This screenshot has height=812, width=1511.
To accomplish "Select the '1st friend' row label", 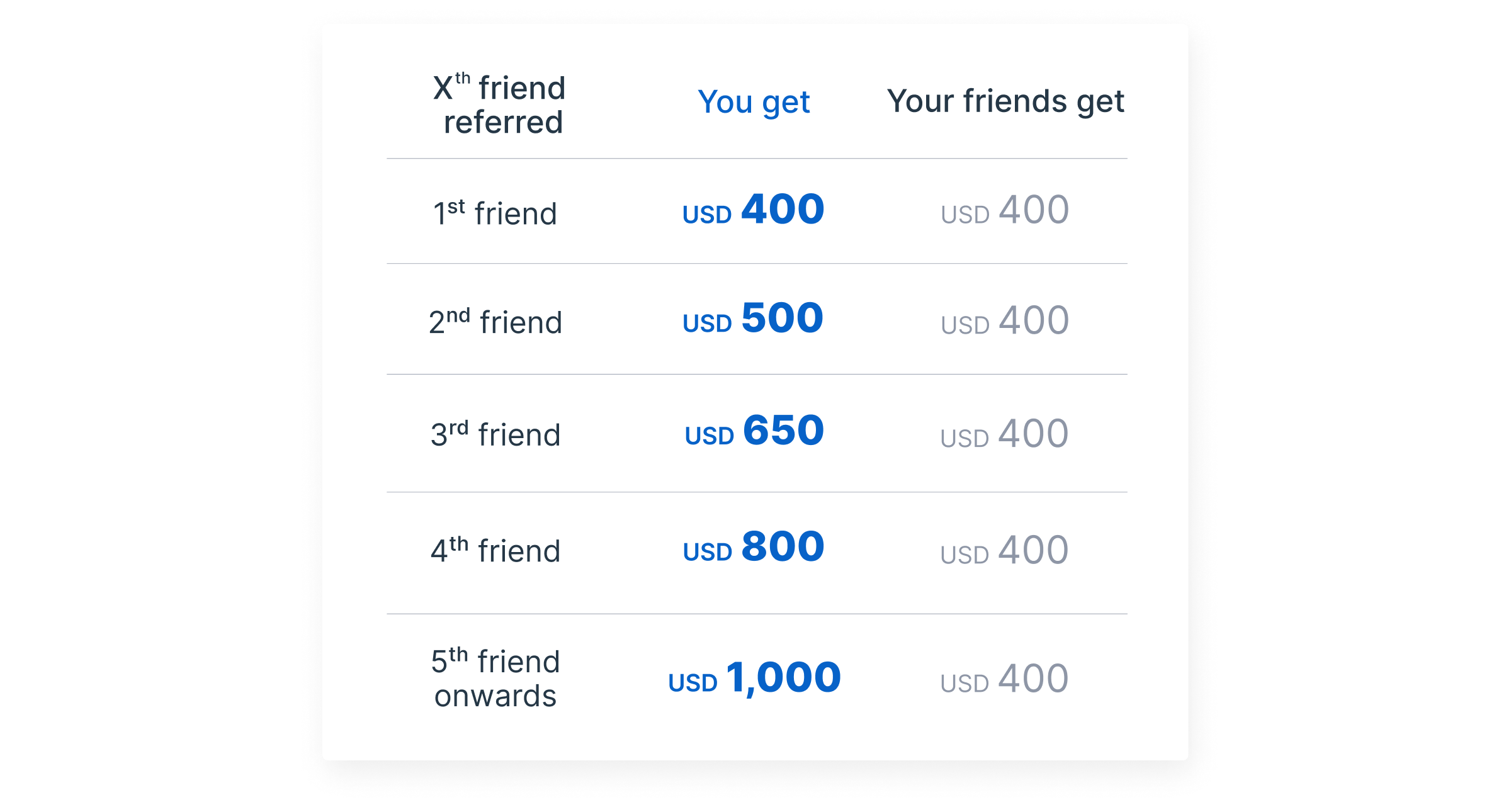I will click(495, 212).
